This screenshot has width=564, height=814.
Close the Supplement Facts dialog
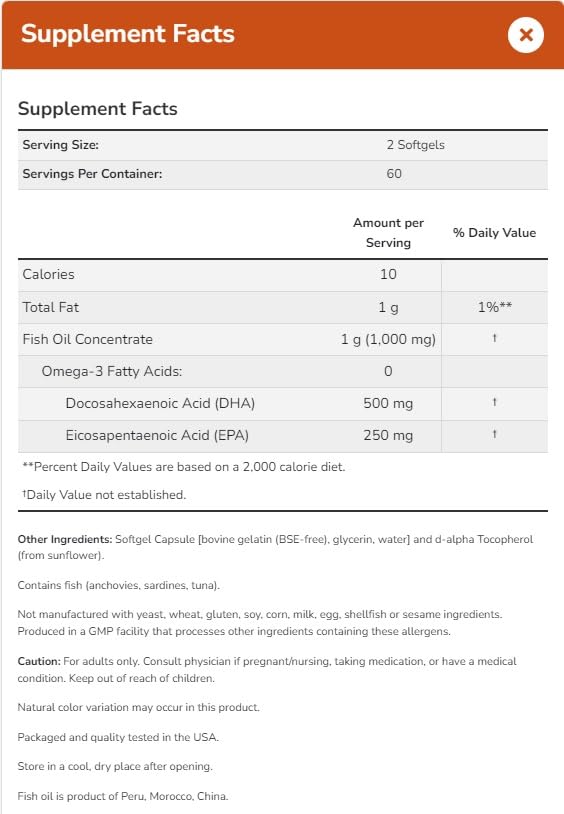(x=526, y=35)
